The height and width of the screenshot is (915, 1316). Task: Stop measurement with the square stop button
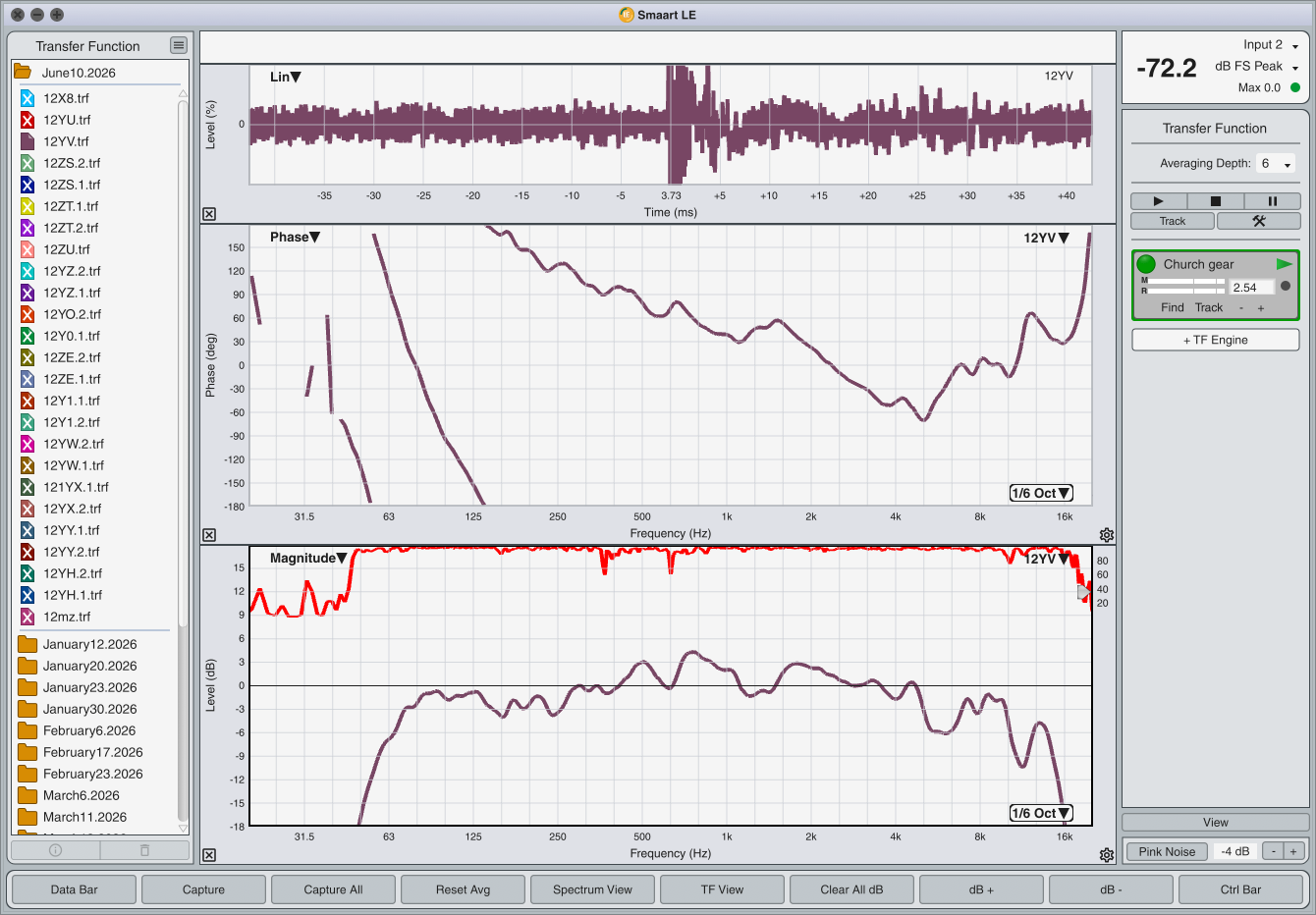pos(1215,200)
